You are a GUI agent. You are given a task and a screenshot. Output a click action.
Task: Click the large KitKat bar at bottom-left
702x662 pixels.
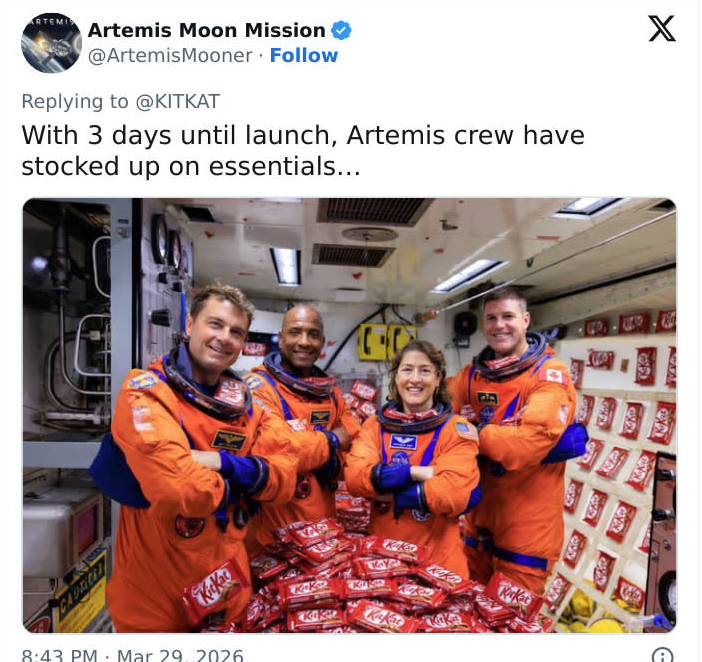[x=214, y=590]
